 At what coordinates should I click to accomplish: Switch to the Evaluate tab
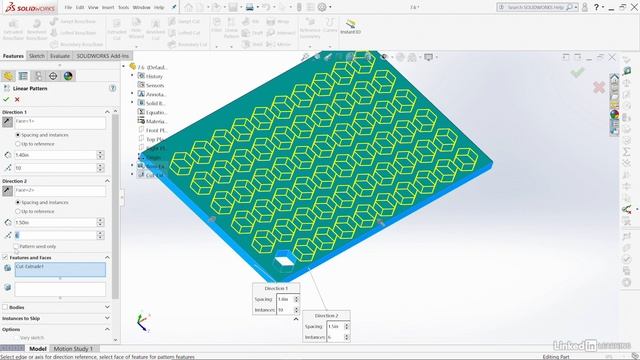(60, 56)
